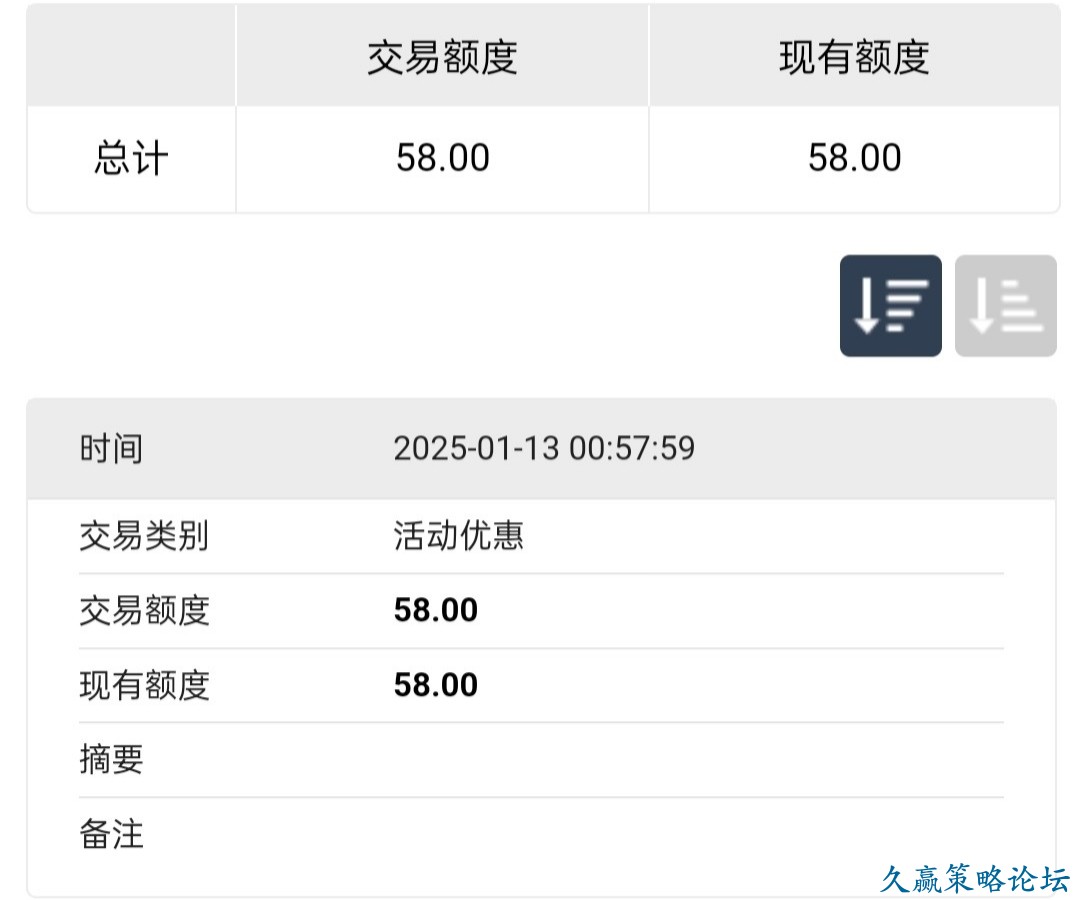
Task: Click the 现有额度 label in record details
Action: (x=144, y=685)
